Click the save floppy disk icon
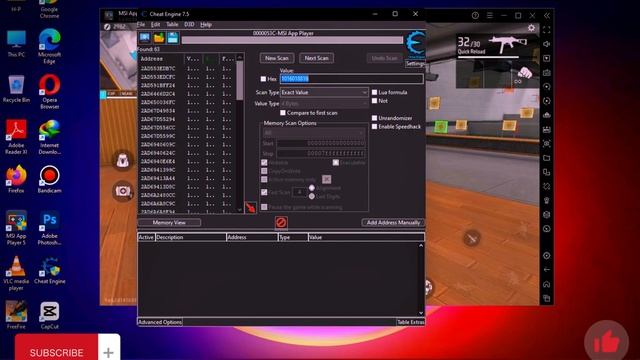 173,38
